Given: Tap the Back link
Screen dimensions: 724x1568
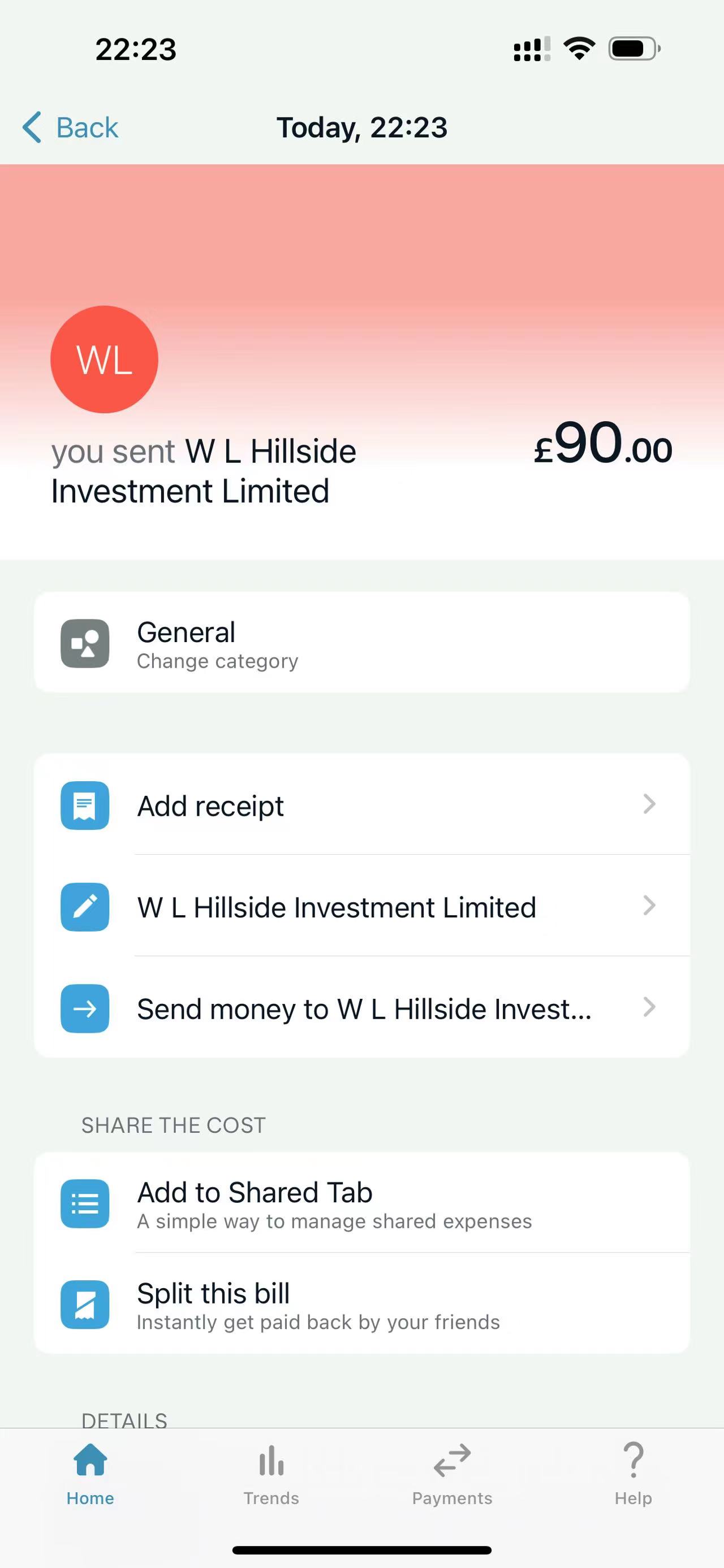Looking at the screenshot, I should 87,127.
